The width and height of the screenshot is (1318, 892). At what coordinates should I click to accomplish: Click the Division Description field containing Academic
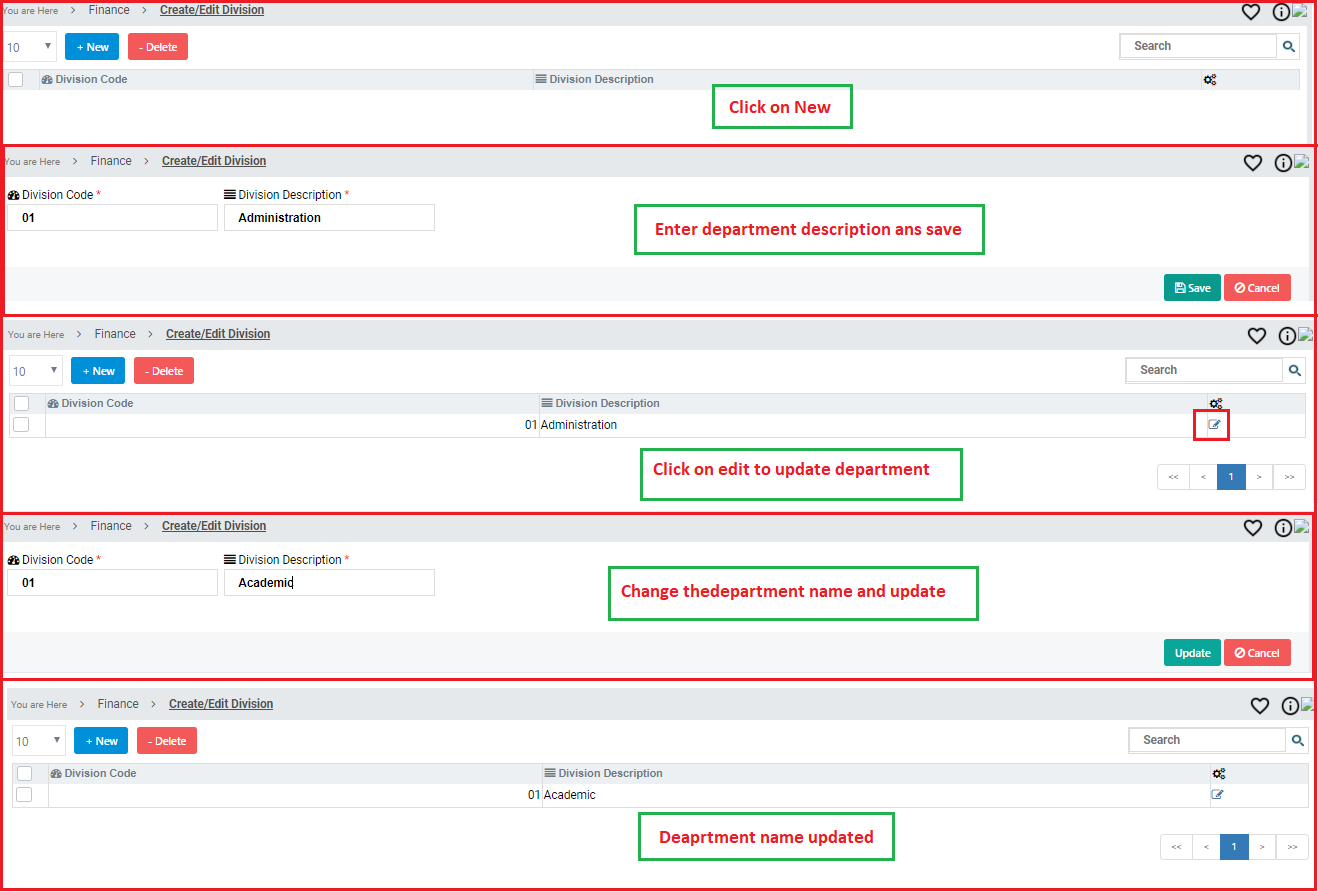(x=329, y=583)
